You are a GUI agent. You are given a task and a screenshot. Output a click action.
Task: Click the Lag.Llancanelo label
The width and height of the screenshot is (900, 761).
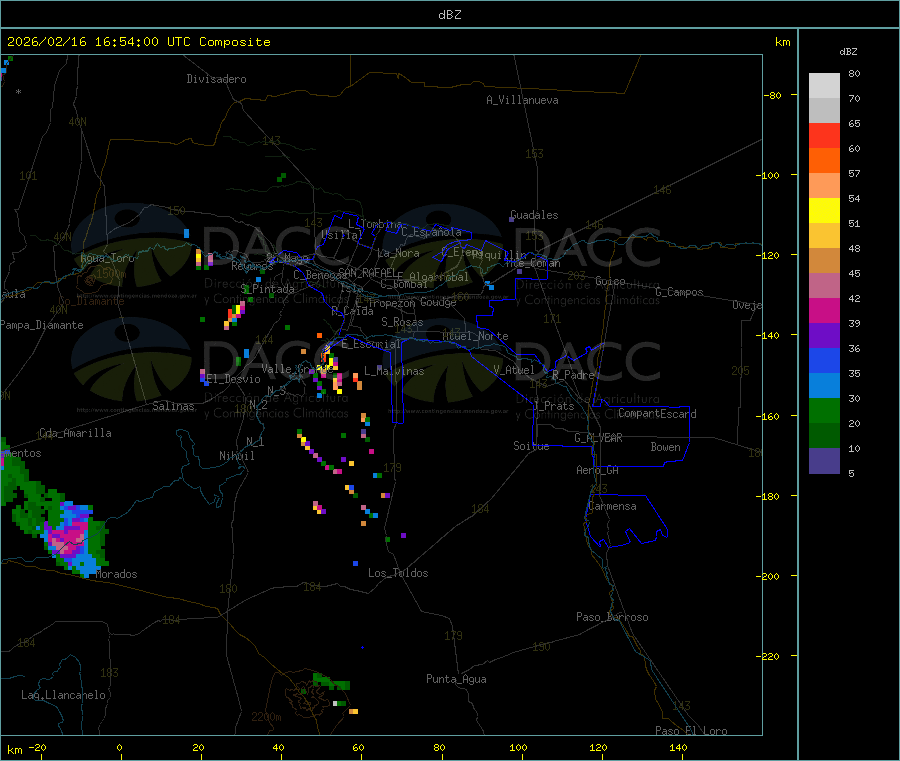[x=63, y=695]
